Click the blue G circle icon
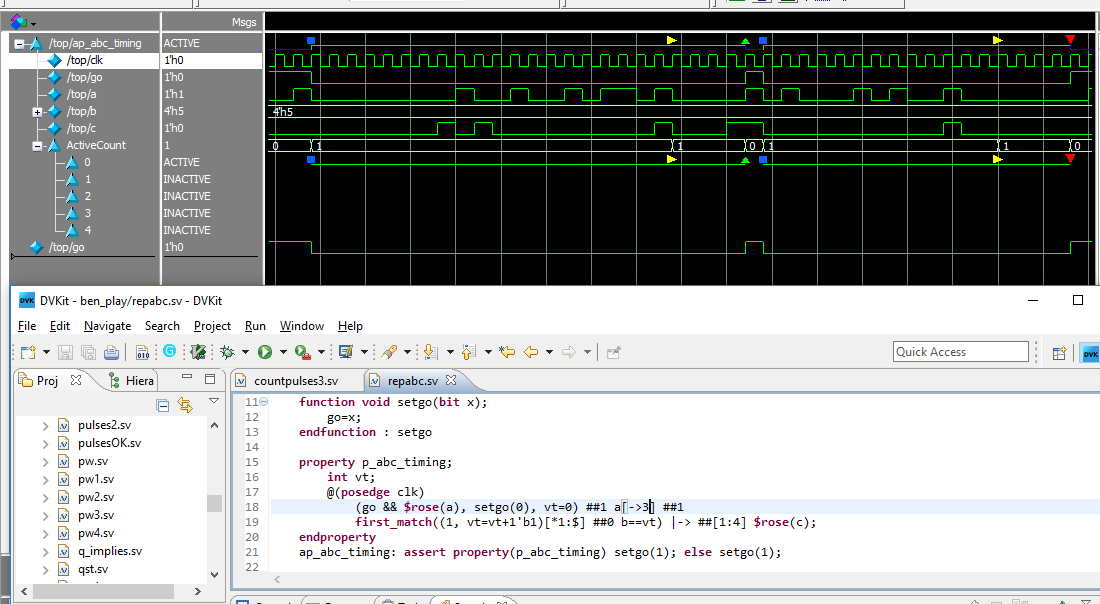Screen dimensions: 1100x604 coord(170,351)
